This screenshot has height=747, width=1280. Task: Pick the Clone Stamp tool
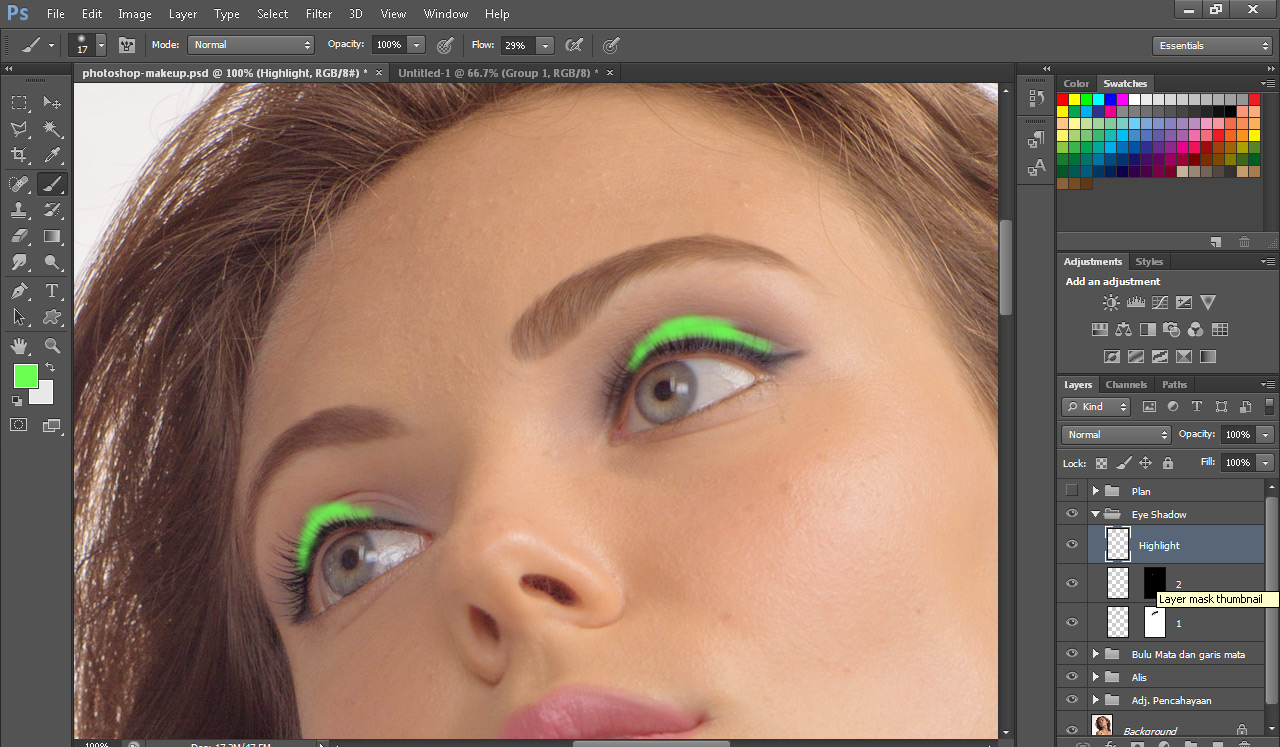(x=19, y=210)
